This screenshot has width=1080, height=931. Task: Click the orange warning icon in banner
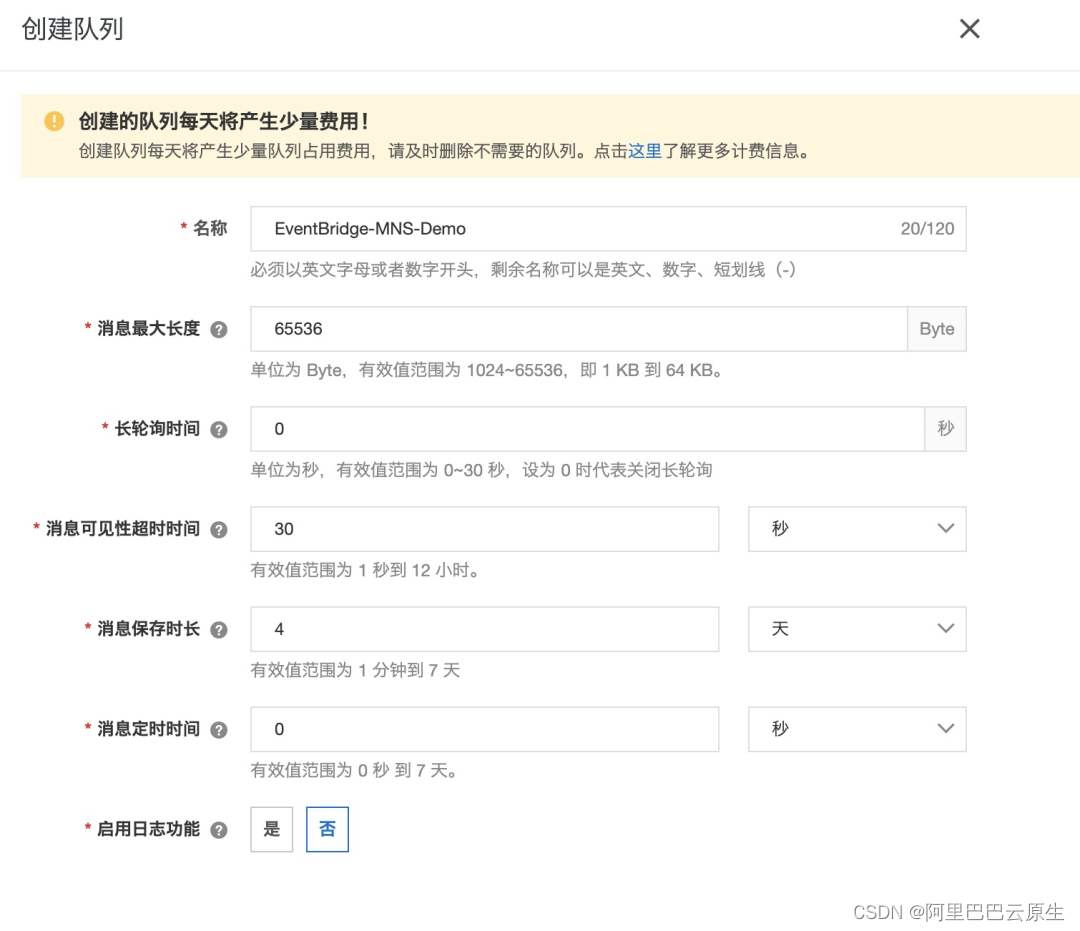tap(54, 121)
